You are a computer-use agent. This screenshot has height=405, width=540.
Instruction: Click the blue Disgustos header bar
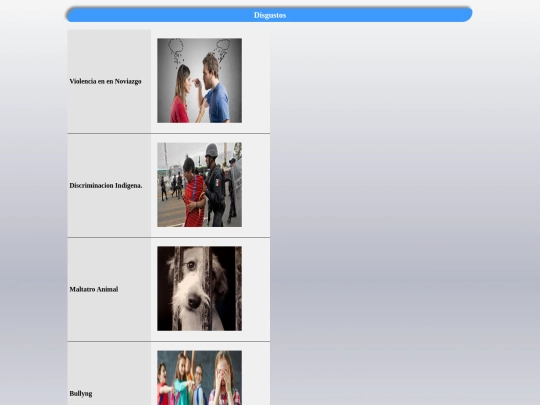point(270,15)
